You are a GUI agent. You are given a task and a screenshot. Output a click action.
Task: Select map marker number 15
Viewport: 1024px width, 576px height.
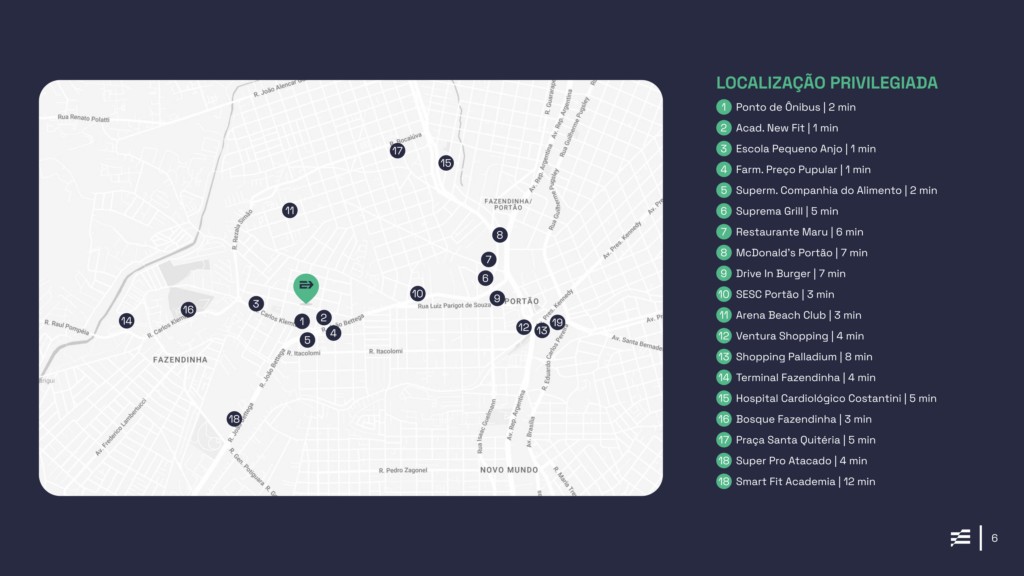click(446, 163)
